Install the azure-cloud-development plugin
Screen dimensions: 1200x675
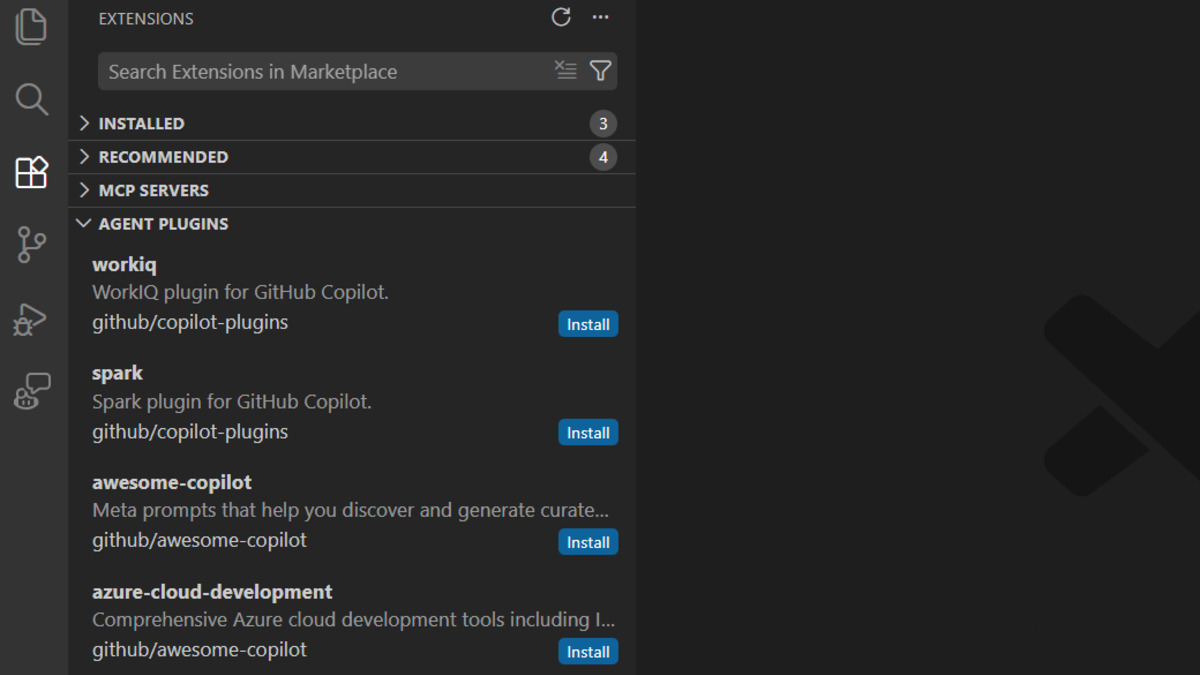click(587, 651)
